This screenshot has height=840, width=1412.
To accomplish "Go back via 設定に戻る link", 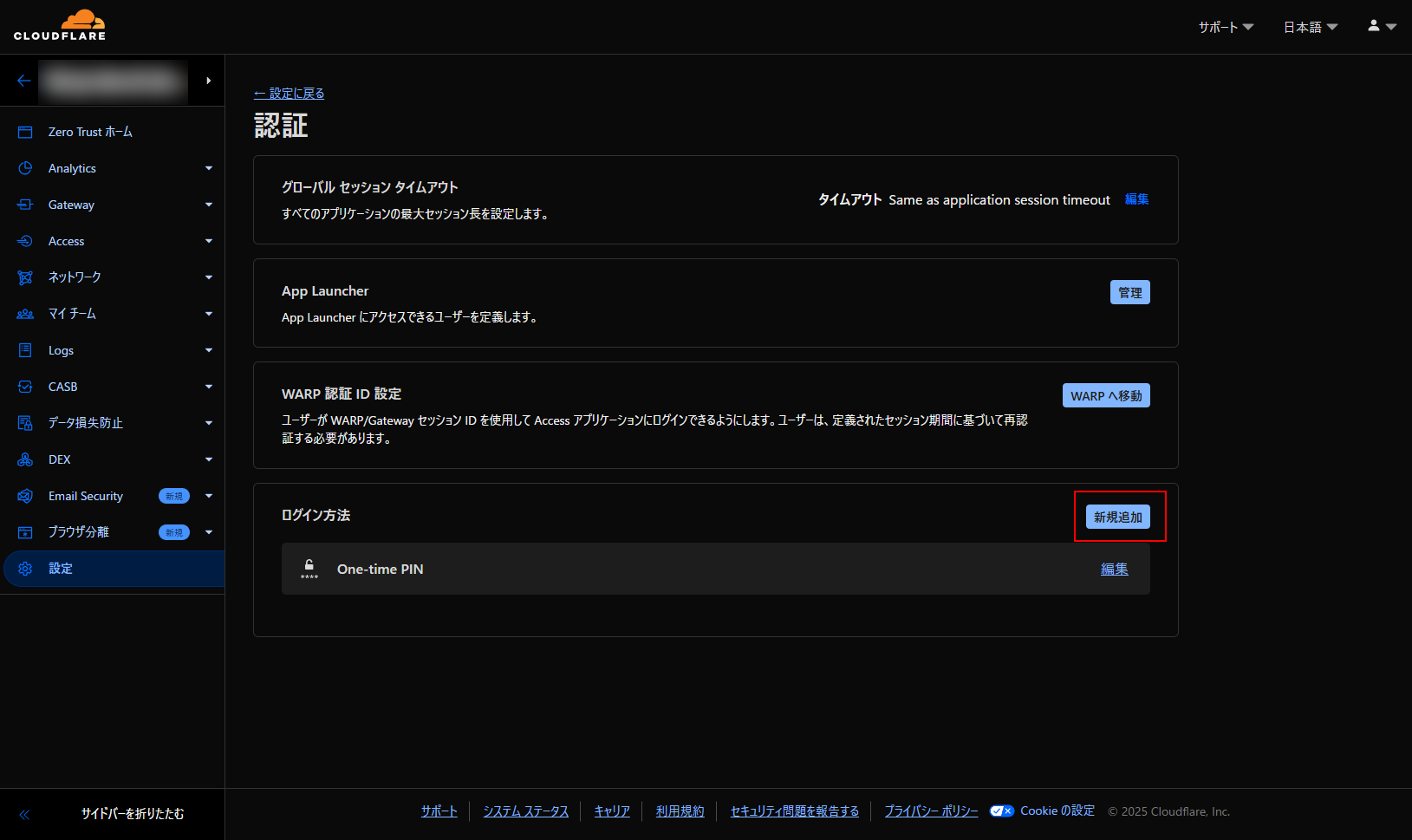I will point(289,93).
